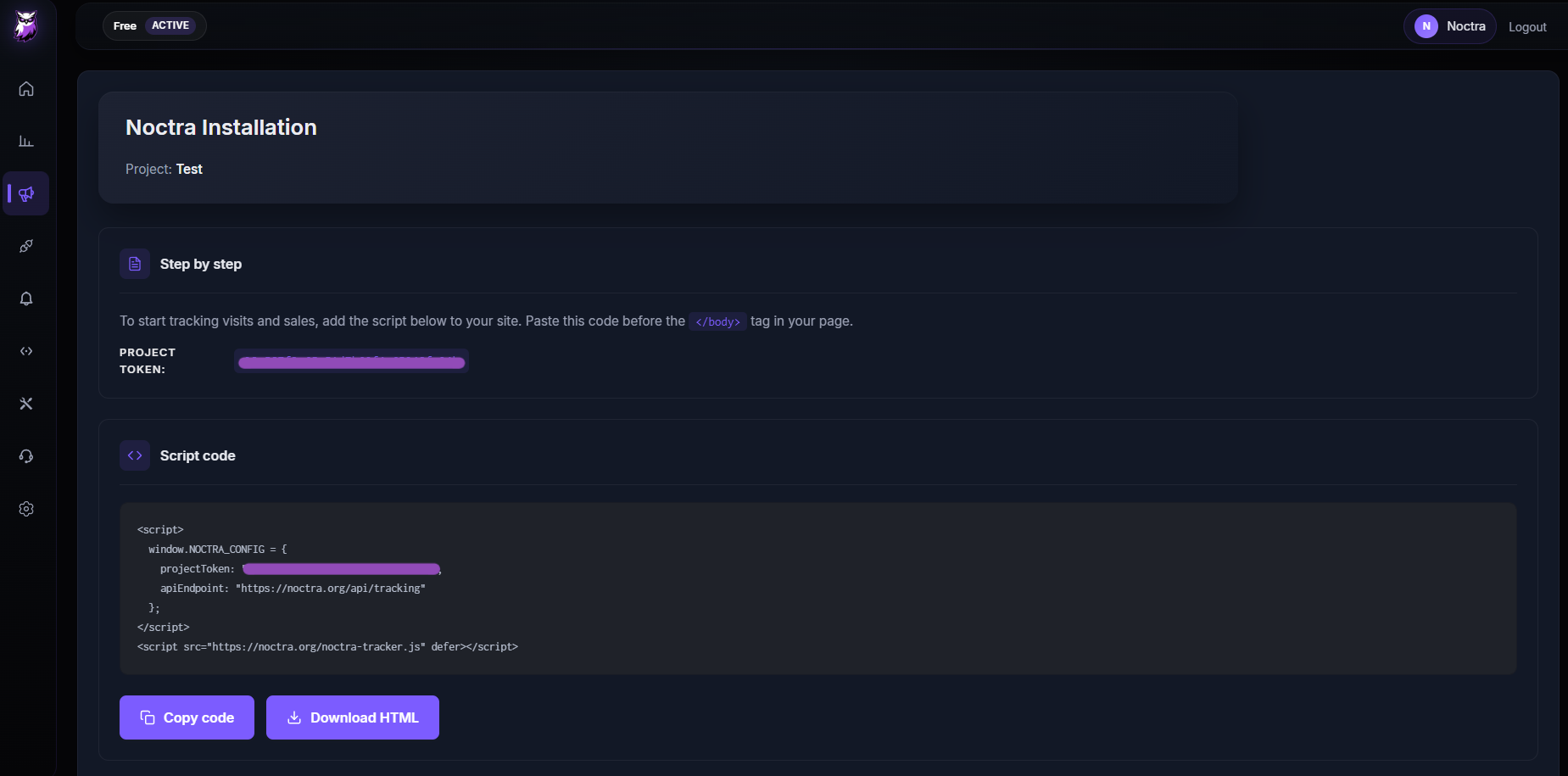1568x776 pixels.
Task: Click the Step by step document icon
Action: coord(135,264)
